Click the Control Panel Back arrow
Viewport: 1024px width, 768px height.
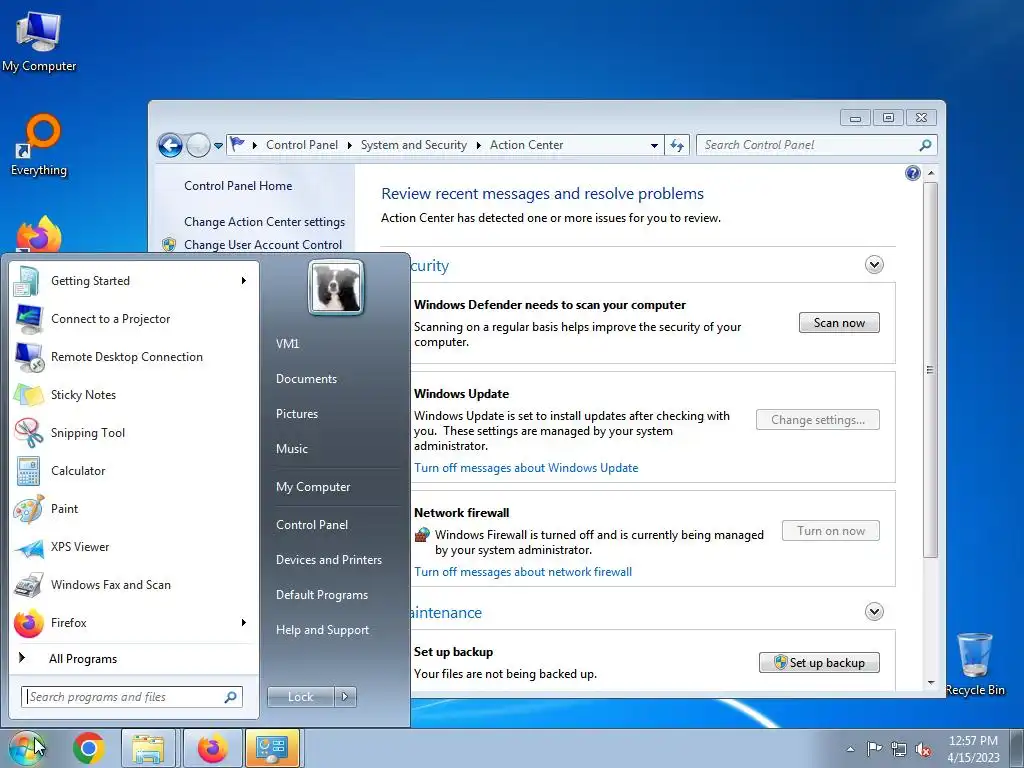(170, 145)
